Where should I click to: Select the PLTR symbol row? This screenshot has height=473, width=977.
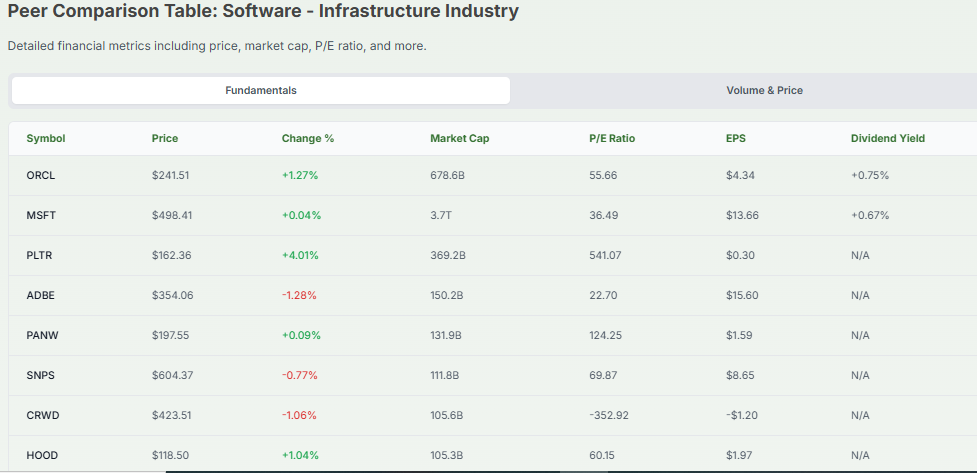(x=40, y=255)
